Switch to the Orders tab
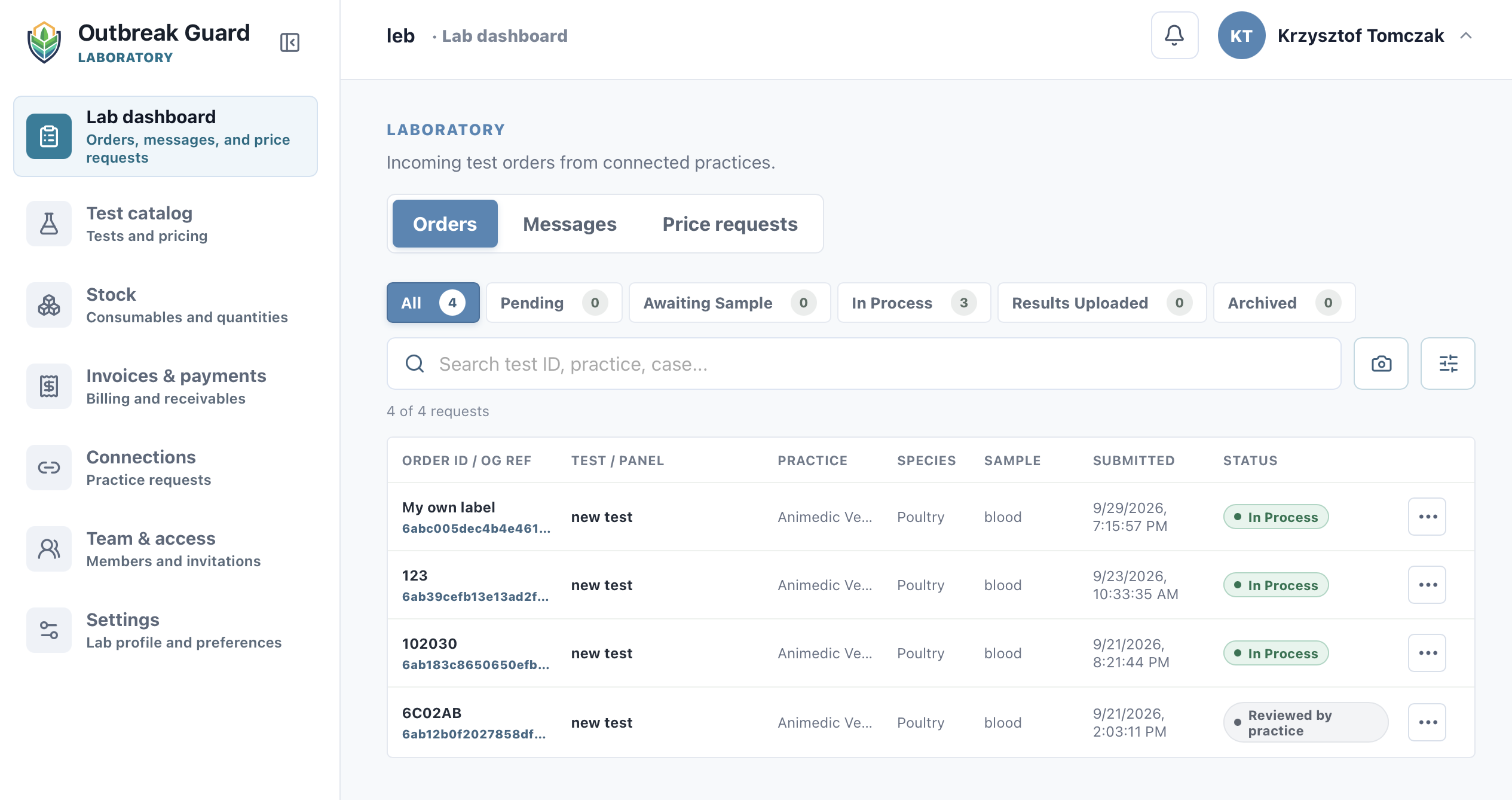The width and height of the screenshot is (1512, 800). (445, 224)
